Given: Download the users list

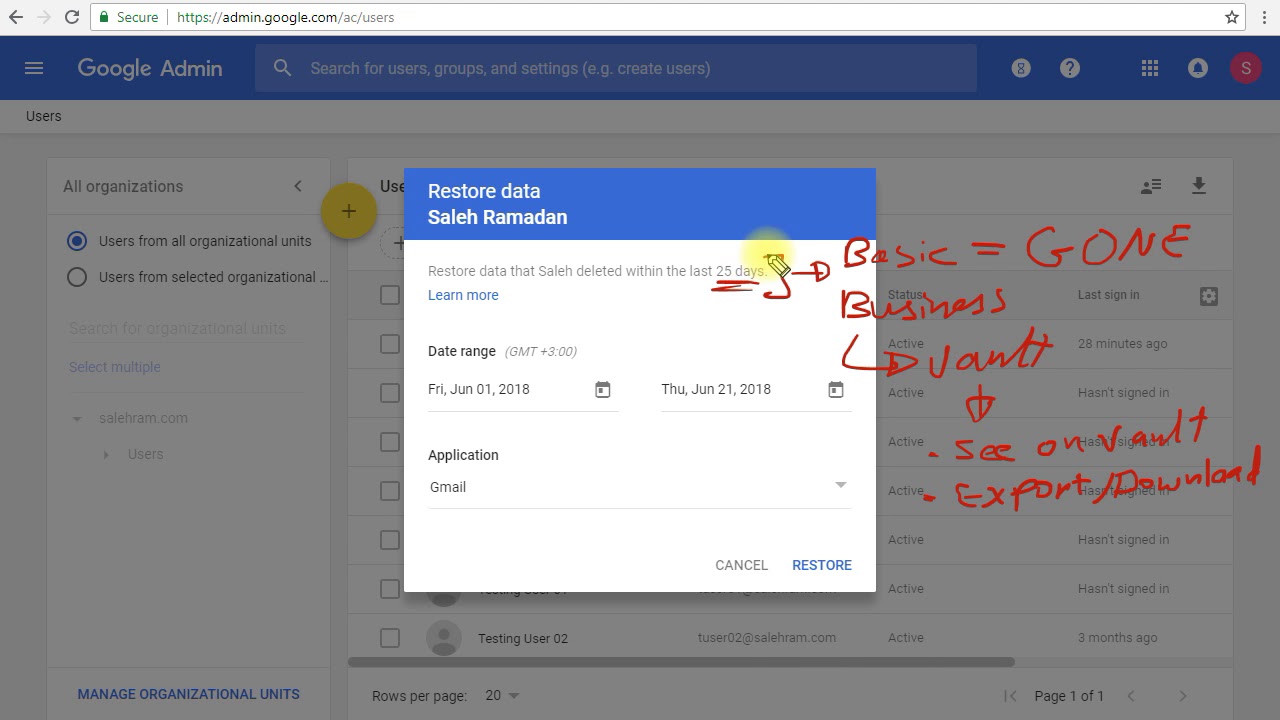Looking at the screenshot, I should (x=1199, y=186).
